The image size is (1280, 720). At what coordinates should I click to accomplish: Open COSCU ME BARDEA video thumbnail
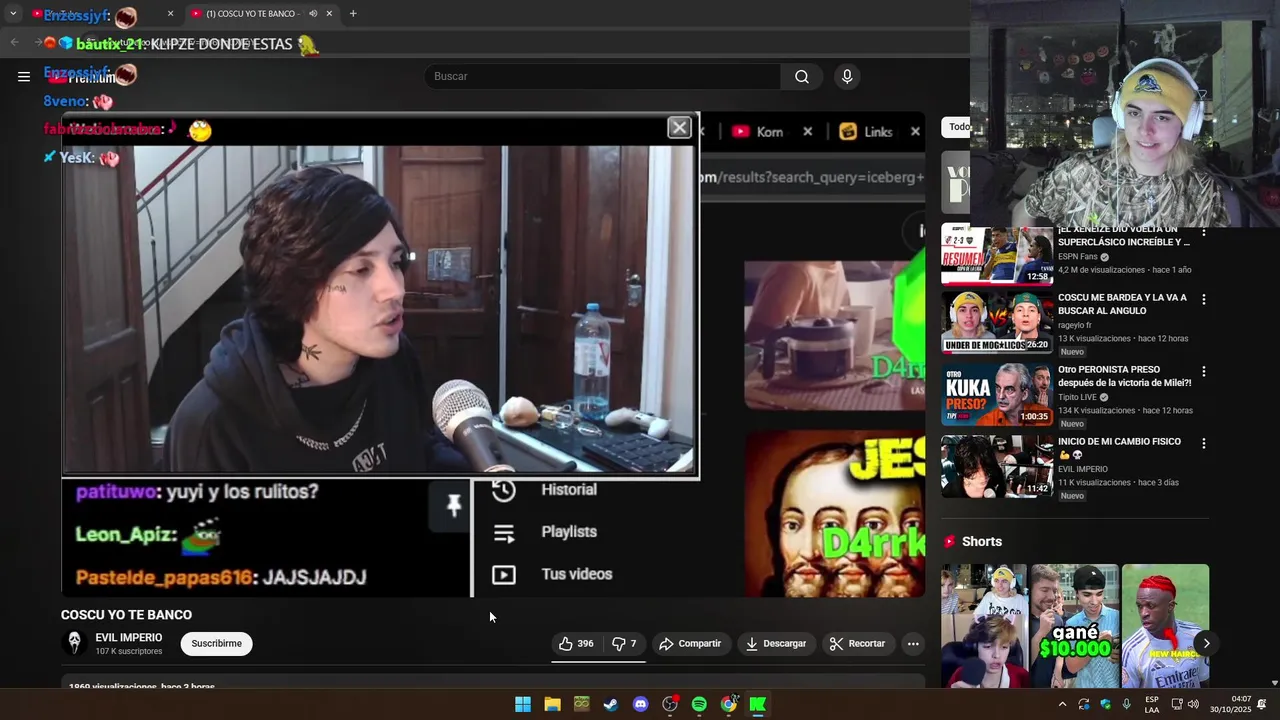997,322
